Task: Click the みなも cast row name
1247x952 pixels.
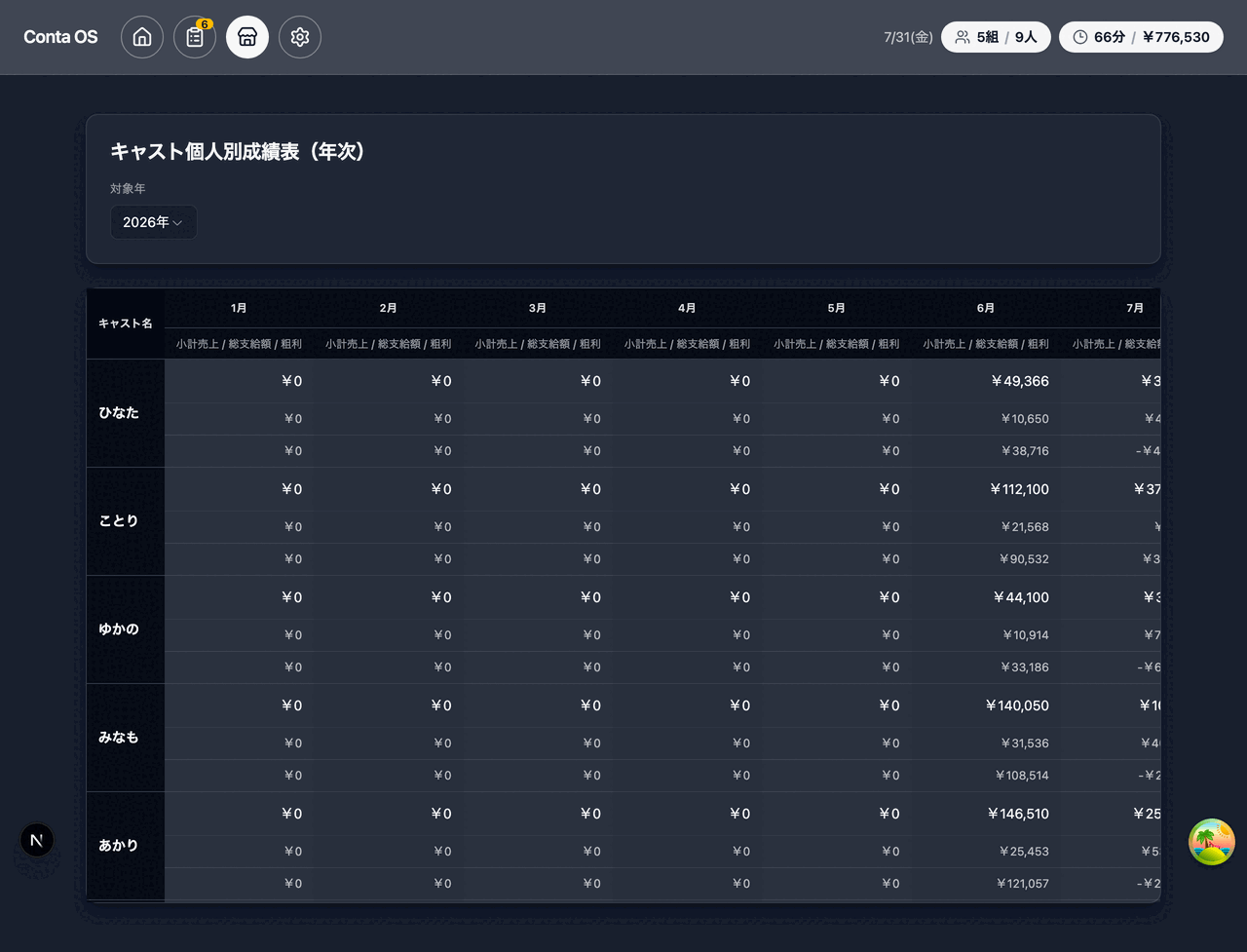Action: pos(119,738)
